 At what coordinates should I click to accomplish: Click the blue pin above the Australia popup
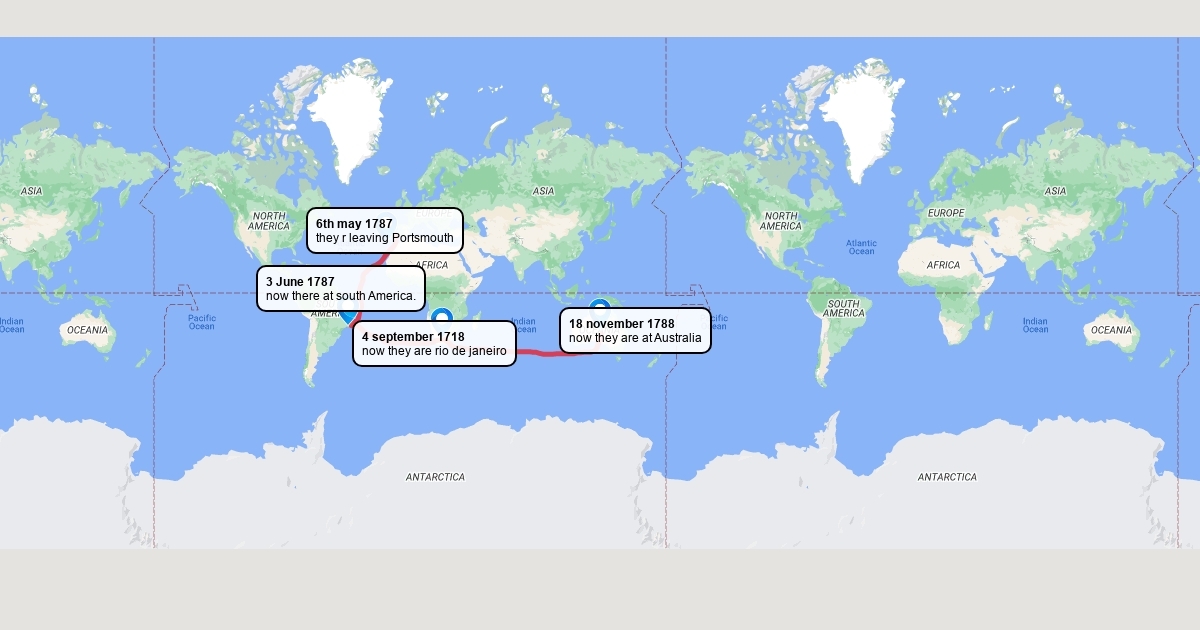point(599,306)
